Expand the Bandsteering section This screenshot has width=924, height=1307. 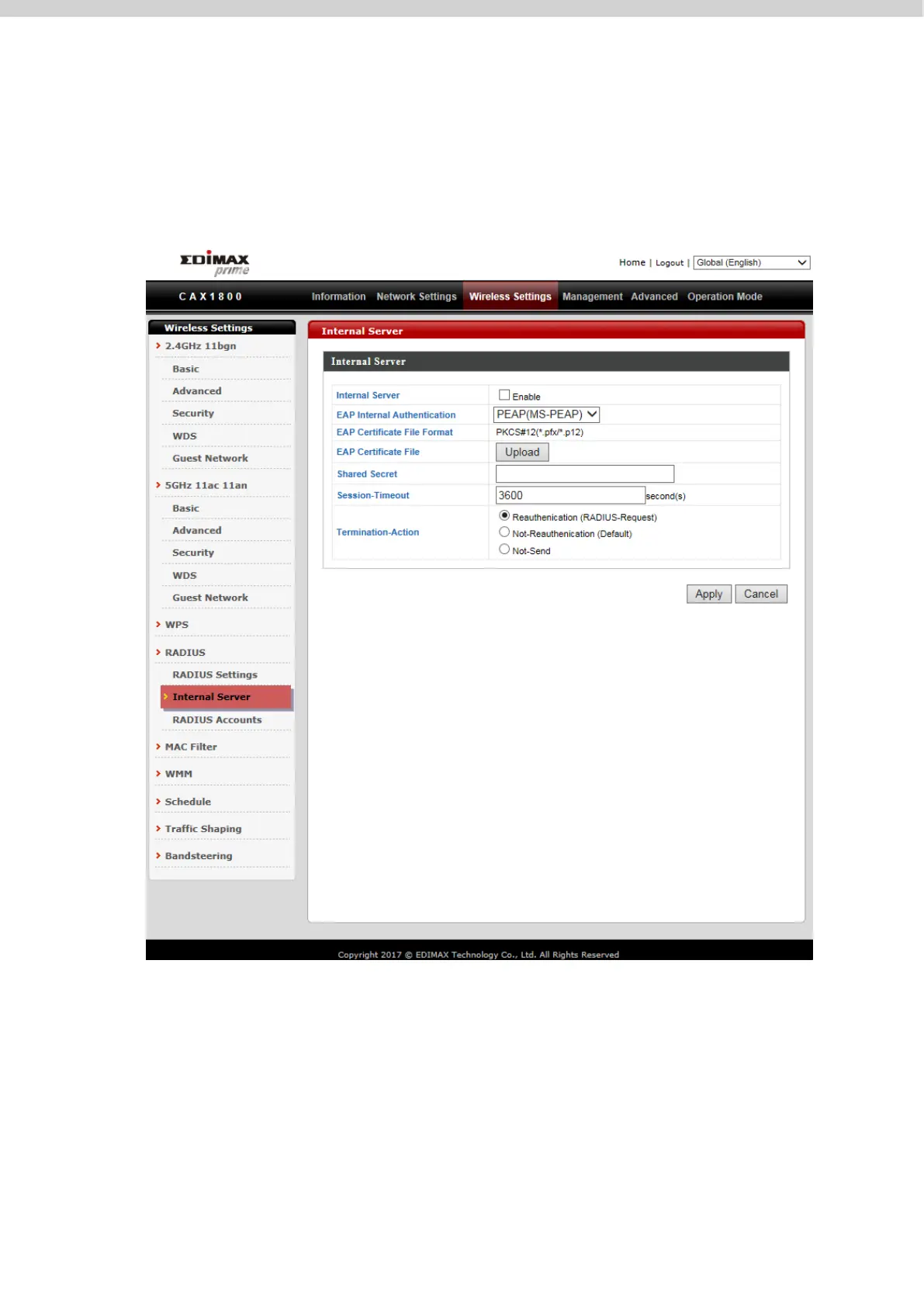199,856
